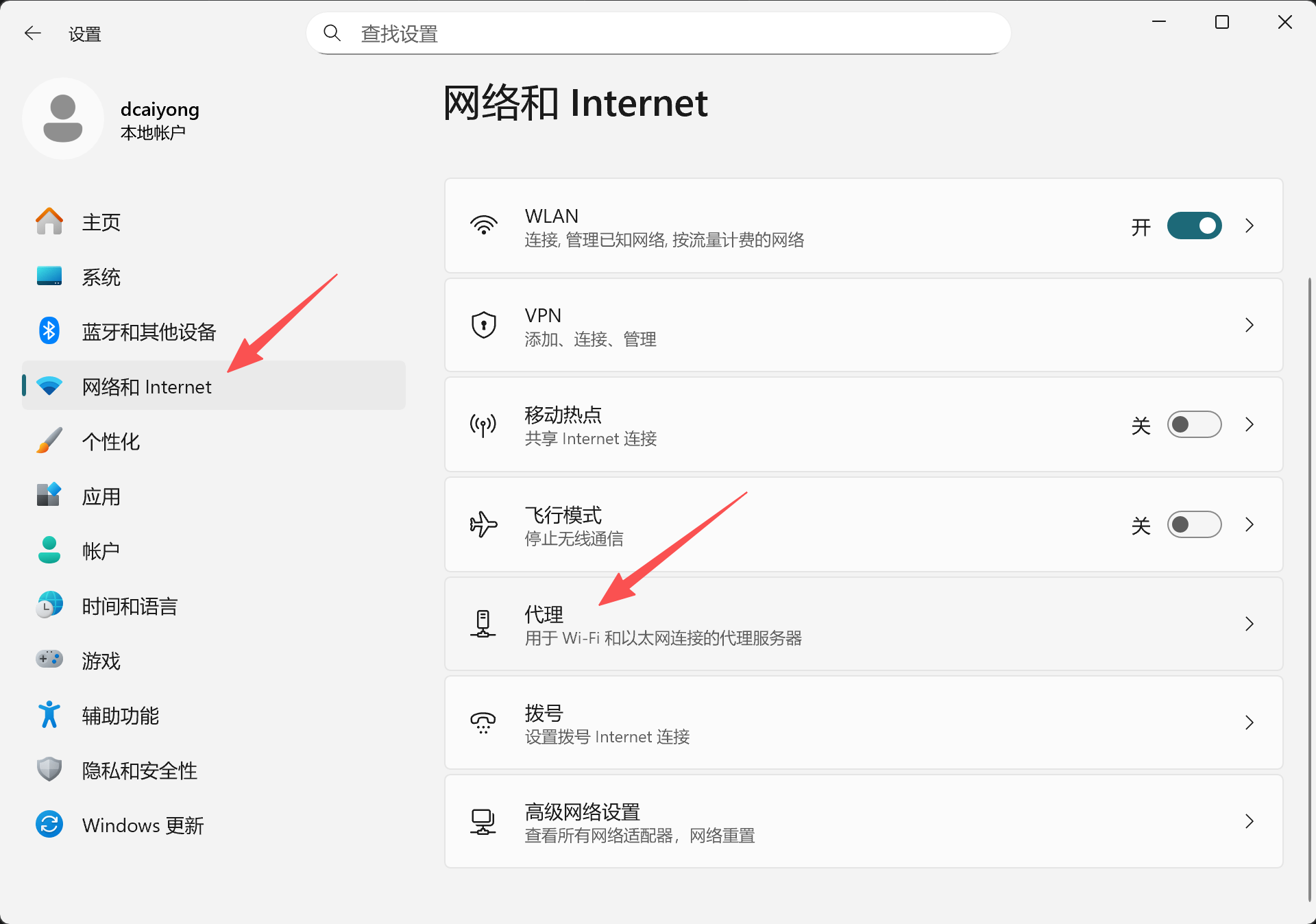Viewport: 1316px width, 924px height.
Task: Expand the 代理 row chevron
Action: (1249, 624)
